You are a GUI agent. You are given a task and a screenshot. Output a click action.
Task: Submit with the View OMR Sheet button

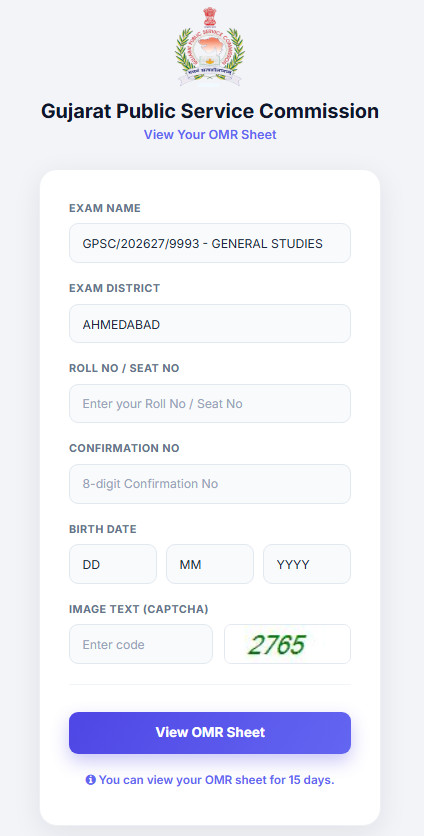pyautogui.click(x=210, y=733)
